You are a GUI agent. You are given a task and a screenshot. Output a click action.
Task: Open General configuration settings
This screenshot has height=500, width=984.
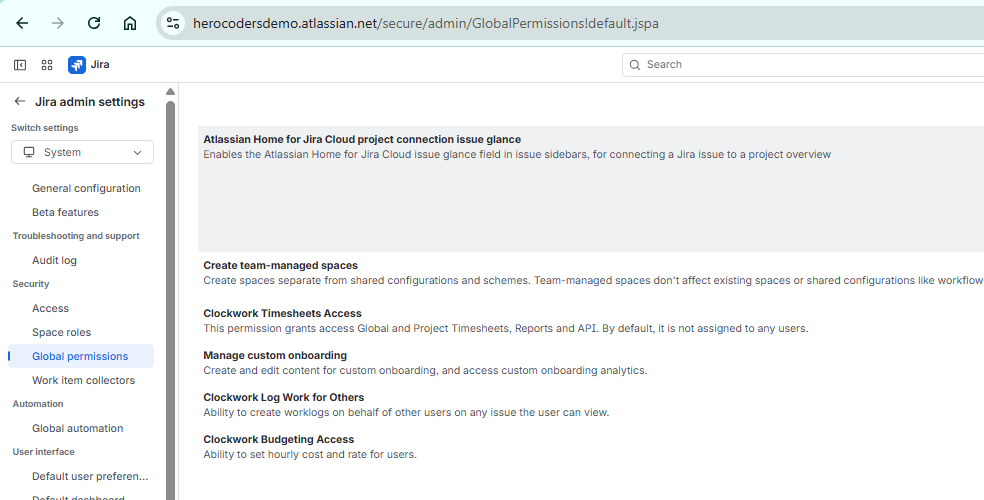[x=86, y=188]
